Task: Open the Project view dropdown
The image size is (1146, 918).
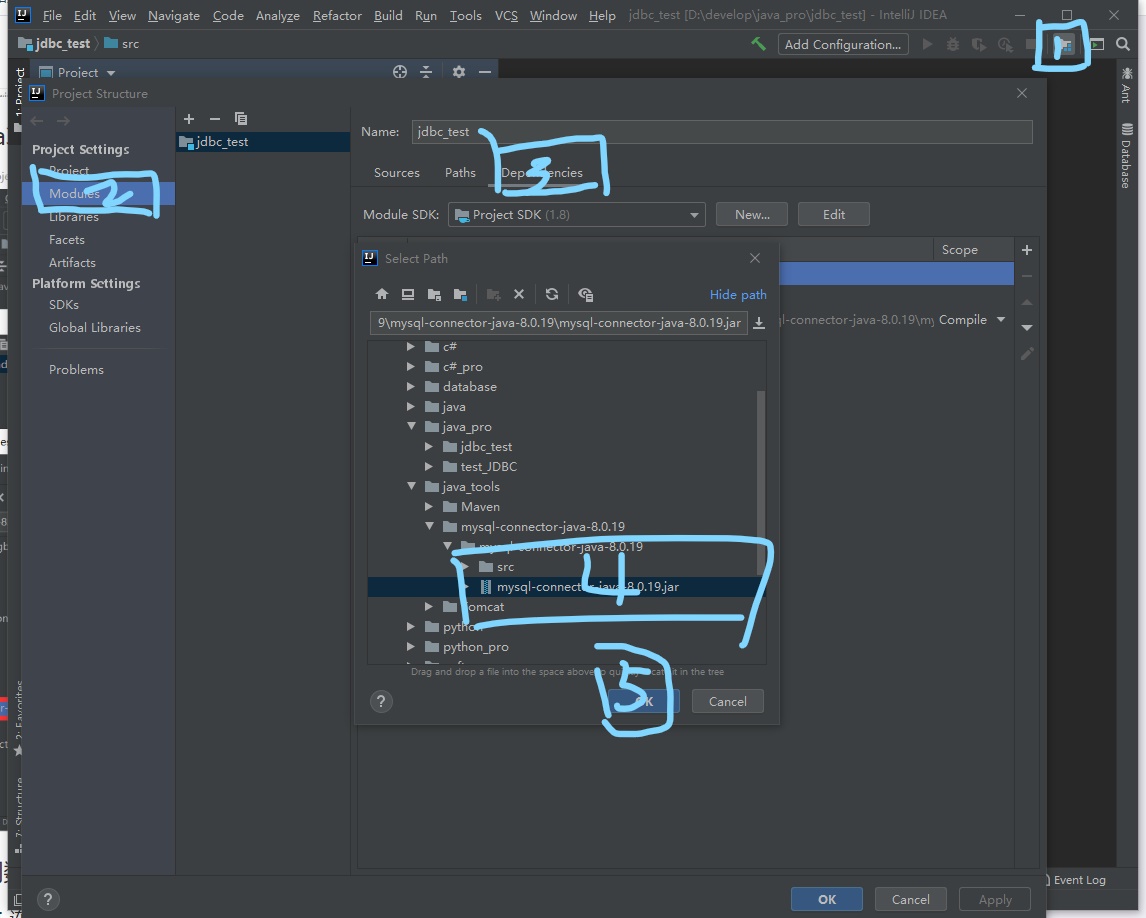Action: pyautogui.click(x=110, y=73)
